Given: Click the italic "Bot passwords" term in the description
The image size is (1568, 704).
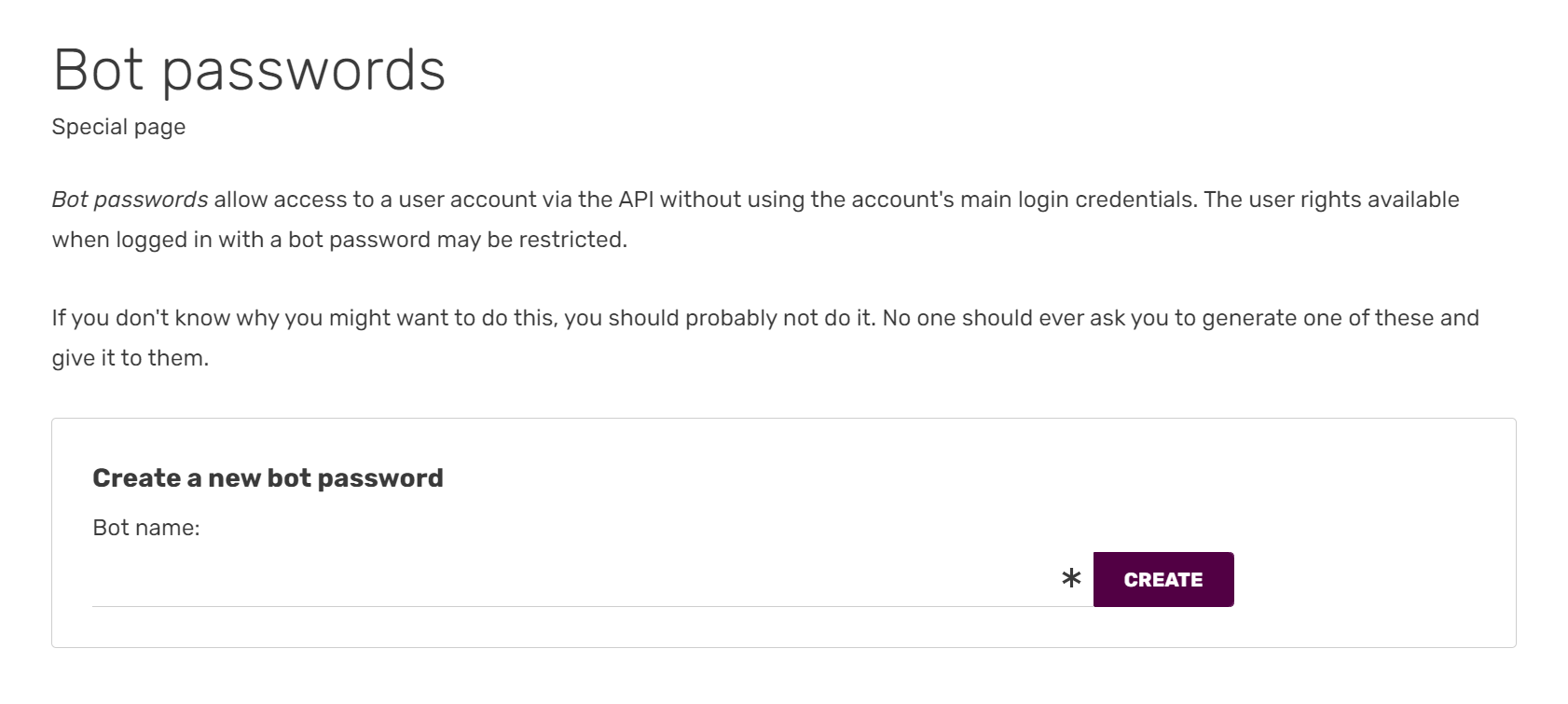Looking at the screenshot, I should pyautogui.click(x=130, y=200).
